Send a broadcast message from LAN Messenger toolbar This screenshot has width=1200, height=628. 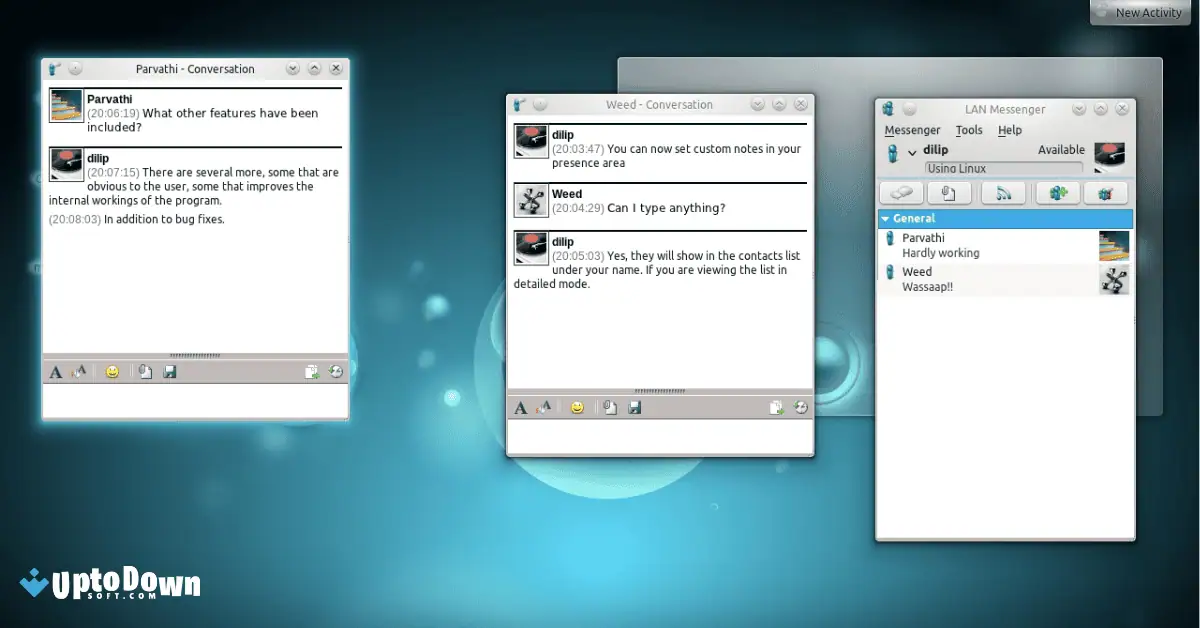pyautogui.click(x=1004, y=192)
